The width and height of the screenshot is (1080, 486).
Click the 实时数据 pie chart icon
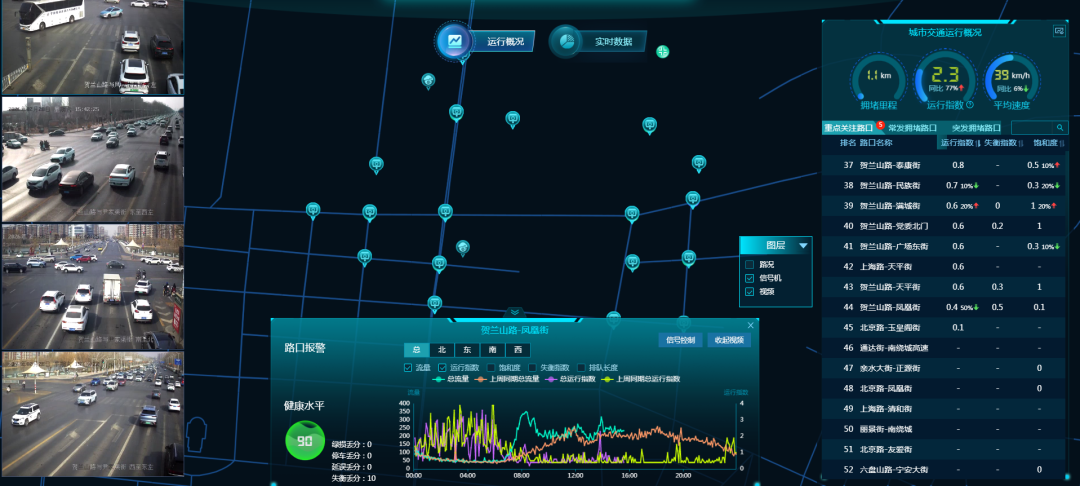point(566,41)
